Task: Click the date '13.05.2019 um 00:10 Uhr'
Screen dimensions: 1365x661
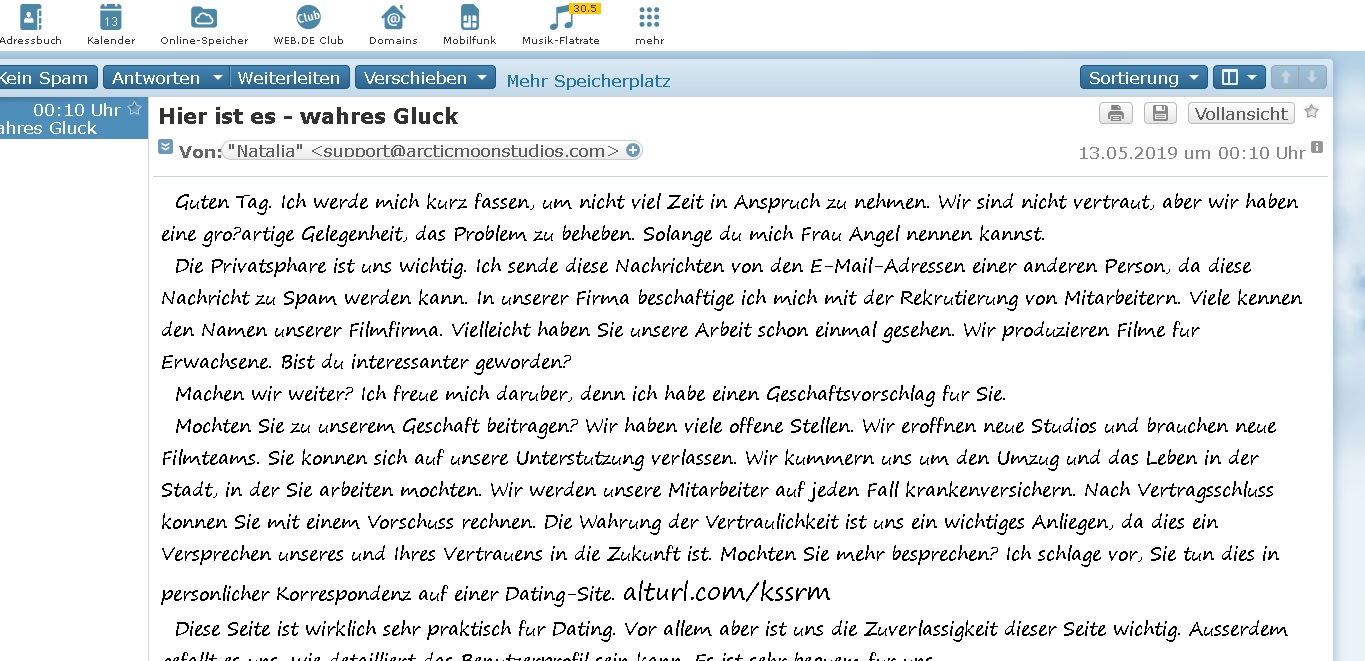Action: click(x=1191, y=153)
